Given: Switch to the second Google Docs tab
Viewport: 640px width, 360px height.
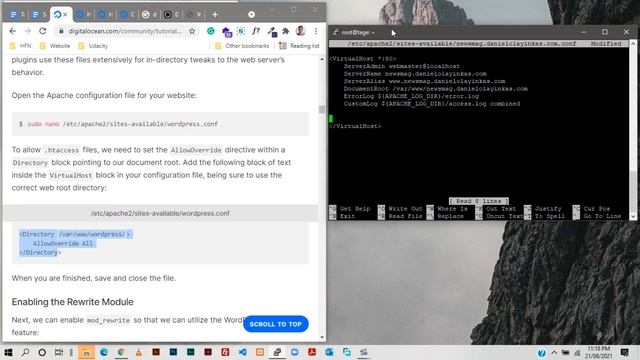Looking at the screenshot, I should 36,15.
